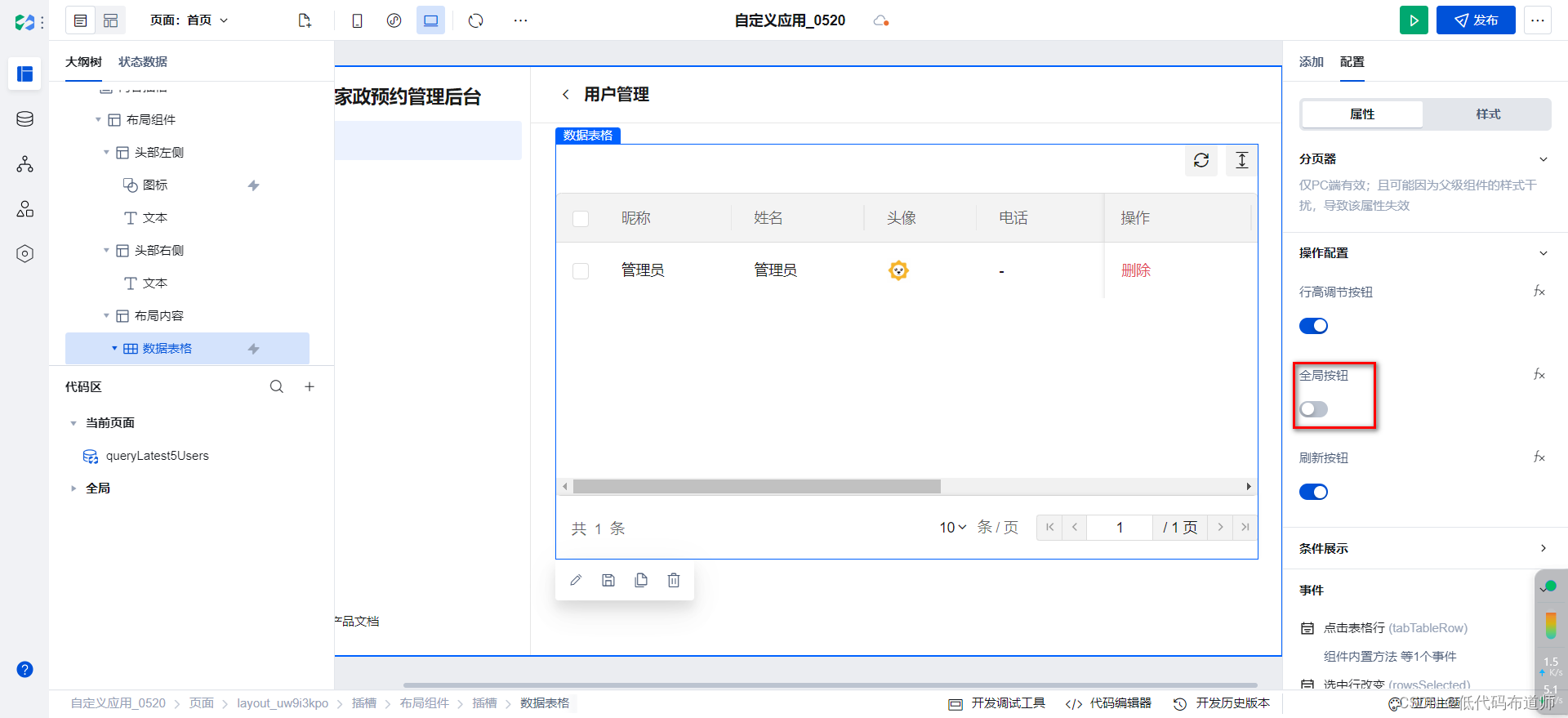Switch to the 配置 tab

pyautogui.click(x=1352, y=62)
